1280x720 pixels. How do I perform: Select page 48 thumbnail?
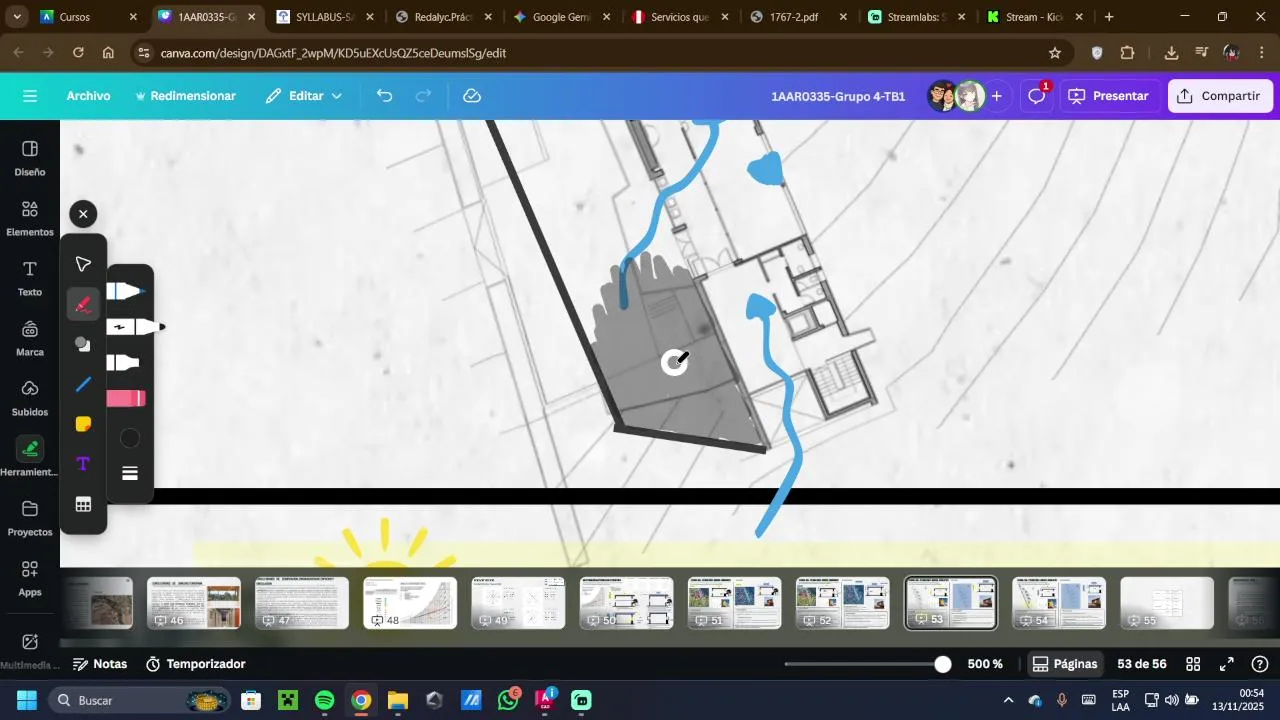click(x=410, y=603)
